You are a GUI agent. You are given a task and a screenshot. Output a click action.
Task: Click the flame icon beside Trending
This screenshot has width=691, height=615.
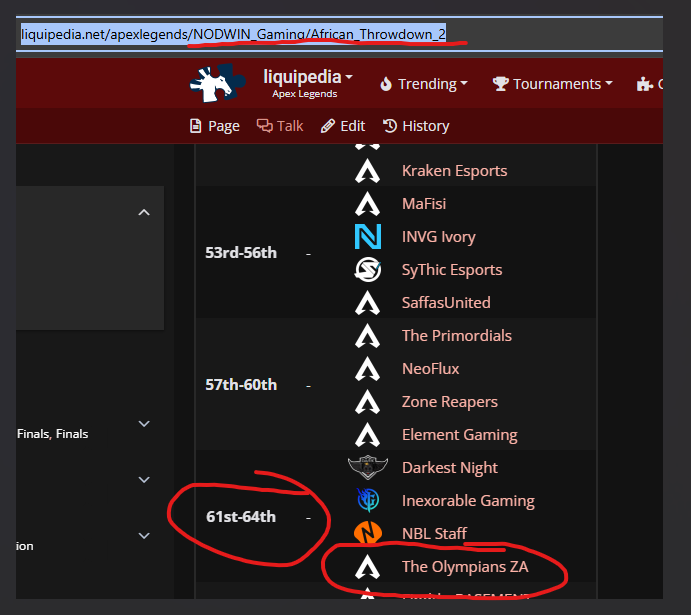coord(386,84)
